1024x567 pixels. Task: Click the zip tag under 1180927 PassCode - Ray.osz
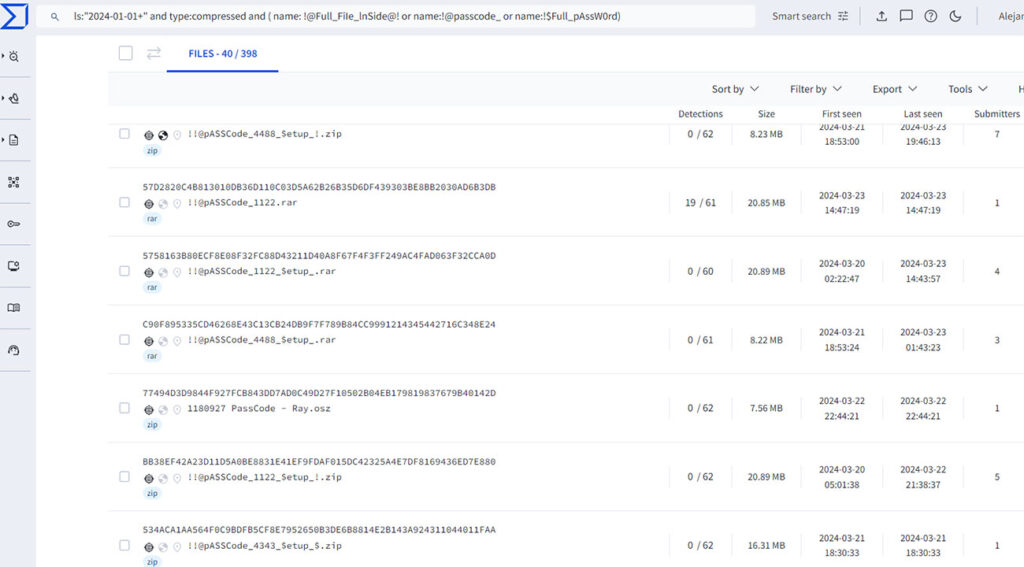152,425
